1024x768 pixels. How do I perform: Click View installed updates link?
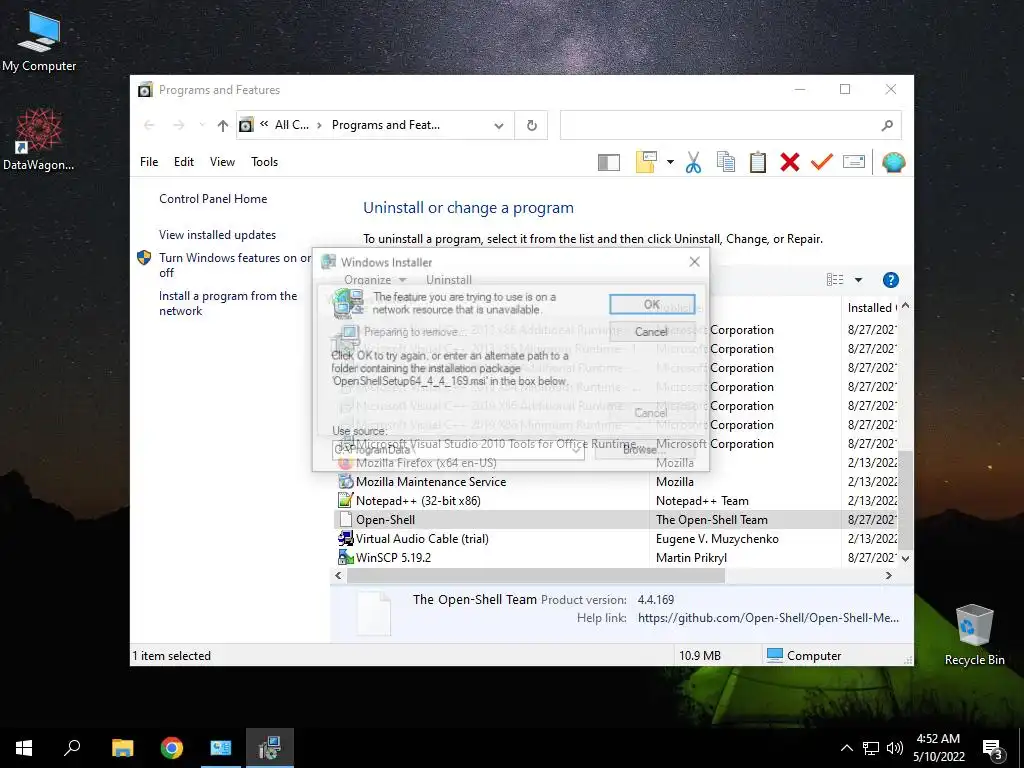pyautogui.click(x=217, y=235)
